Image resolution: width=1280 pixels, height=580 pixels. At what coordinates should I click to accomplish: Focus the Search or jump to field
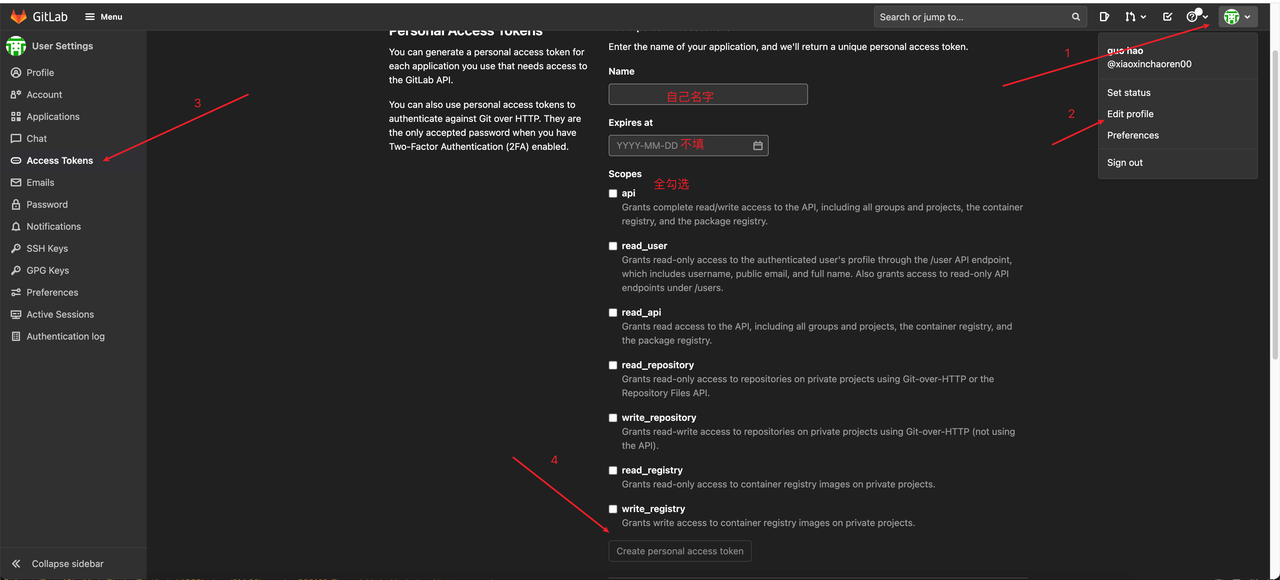tap(980, 17)
